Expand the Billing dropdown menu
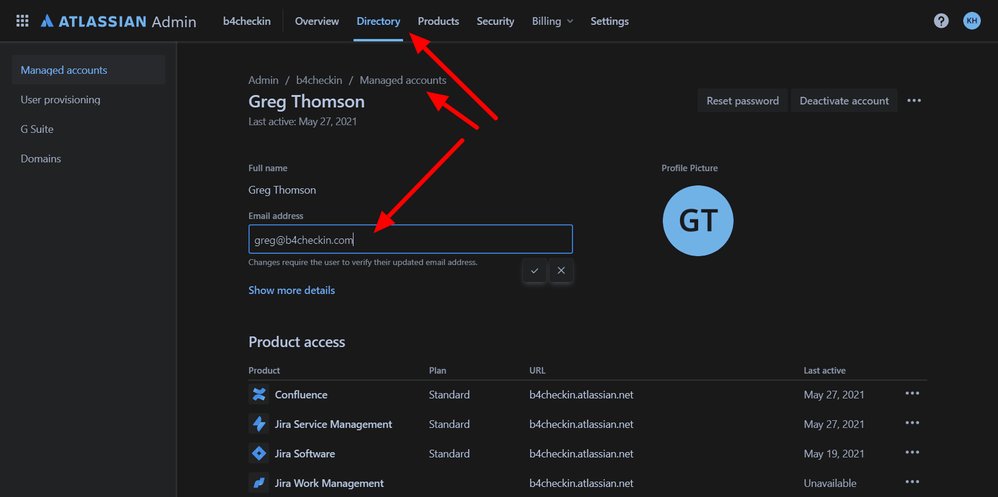The width and height of the screenshot is (998, 497). (x=552, y=21)
